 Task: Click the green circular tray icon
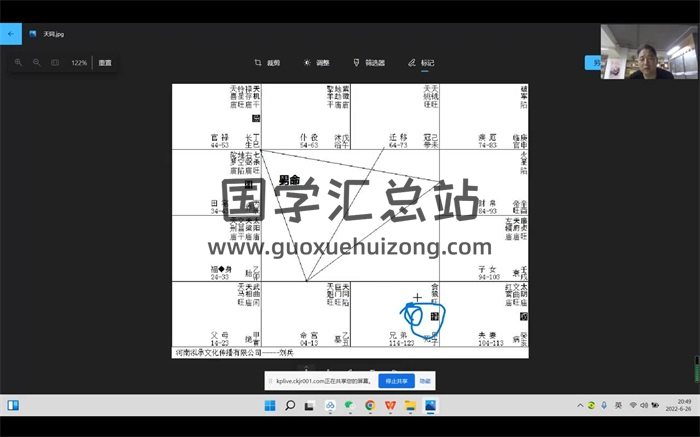pyautogui.click(x=591, y=405)
